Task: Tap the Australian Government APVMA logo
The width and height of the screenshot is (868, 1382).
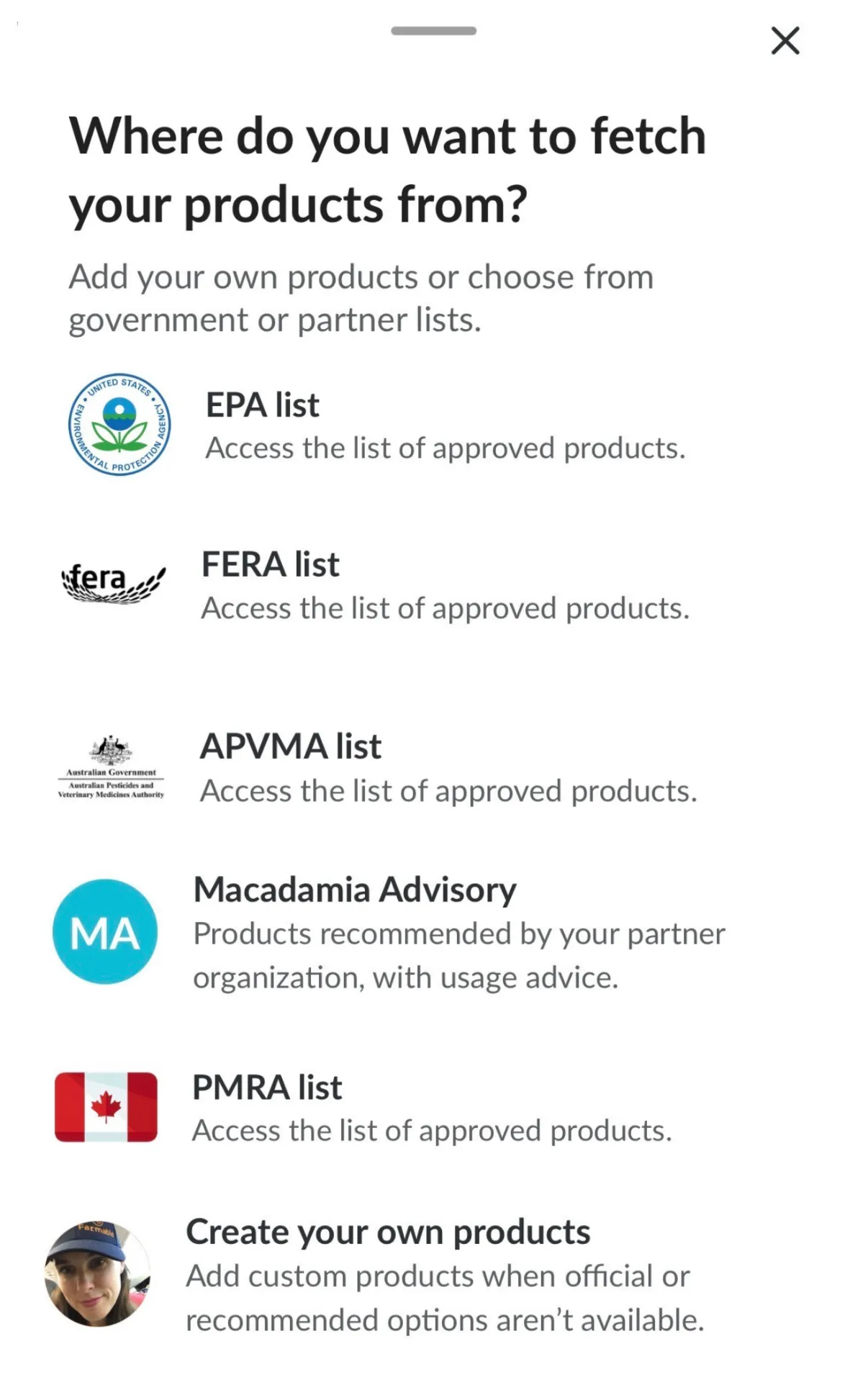Action: coord(111,767)
